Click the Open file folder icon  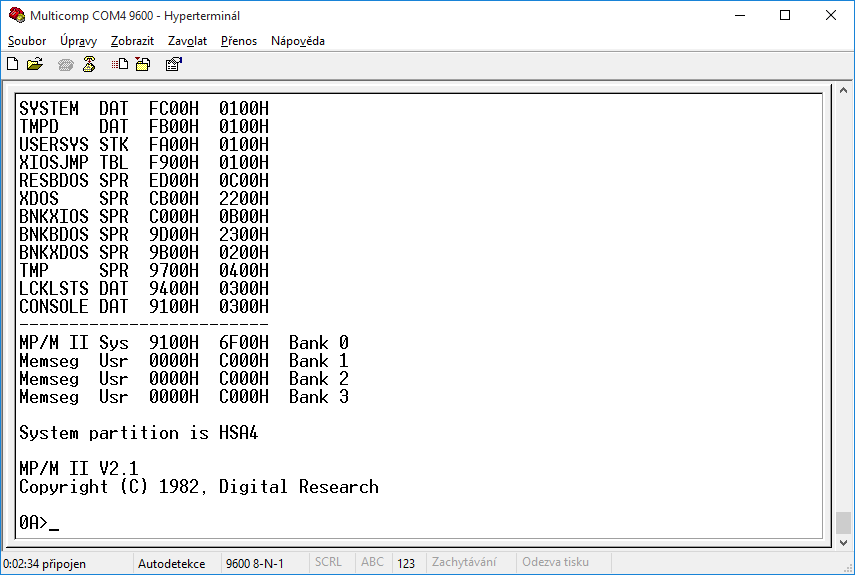tap(35, 64)
